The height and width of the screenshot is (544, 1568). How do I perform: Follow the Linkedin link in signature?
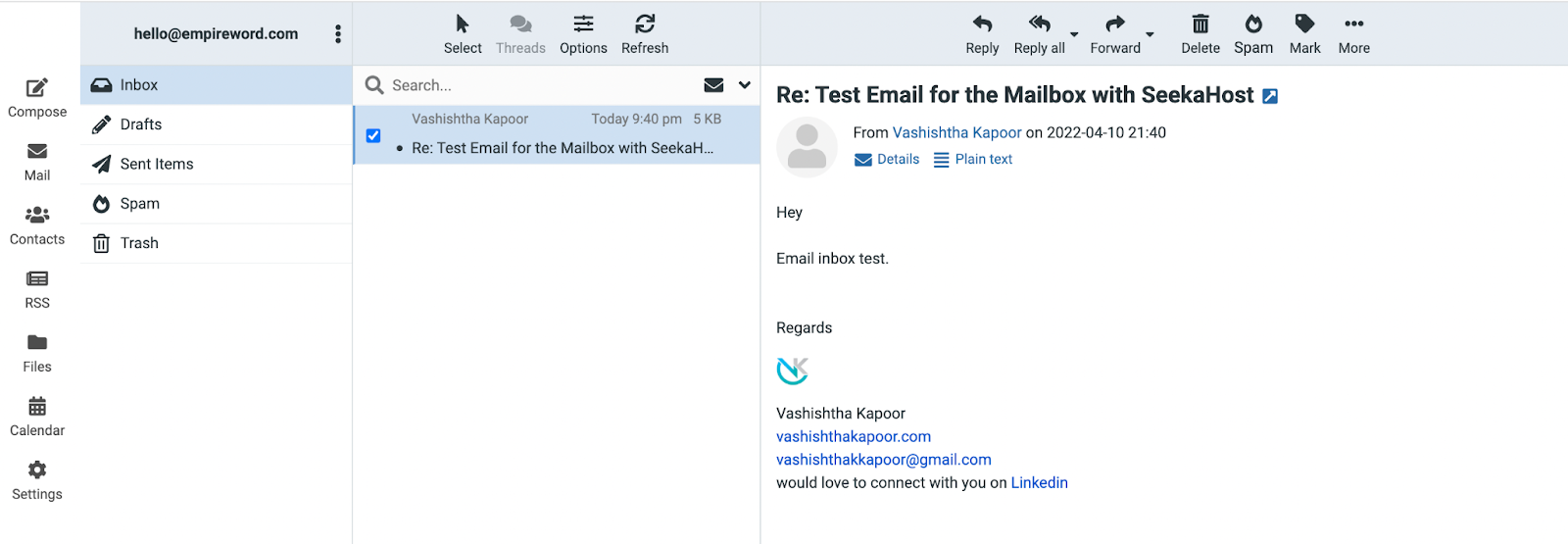click(x=1039, y=483)
